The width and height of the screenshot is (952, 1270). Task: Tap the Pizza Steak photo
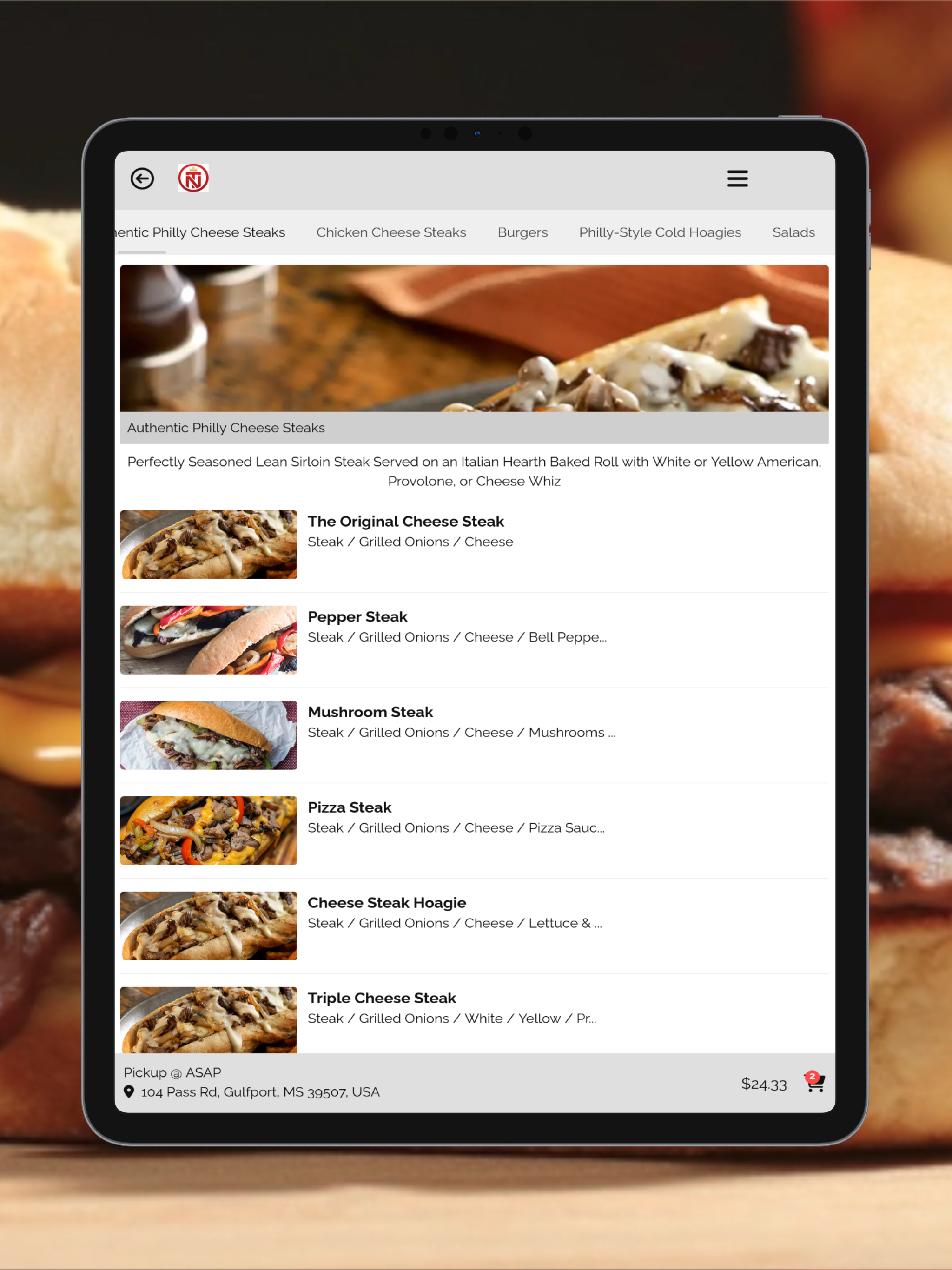point(209,830)
